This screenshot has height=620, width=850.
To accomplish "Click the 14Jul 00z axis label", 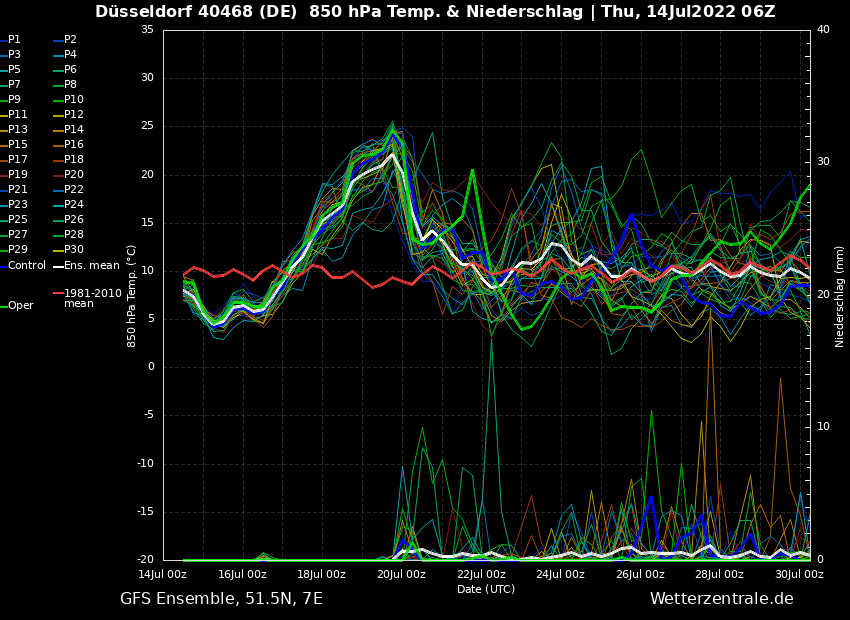I will tap(163, 574).
